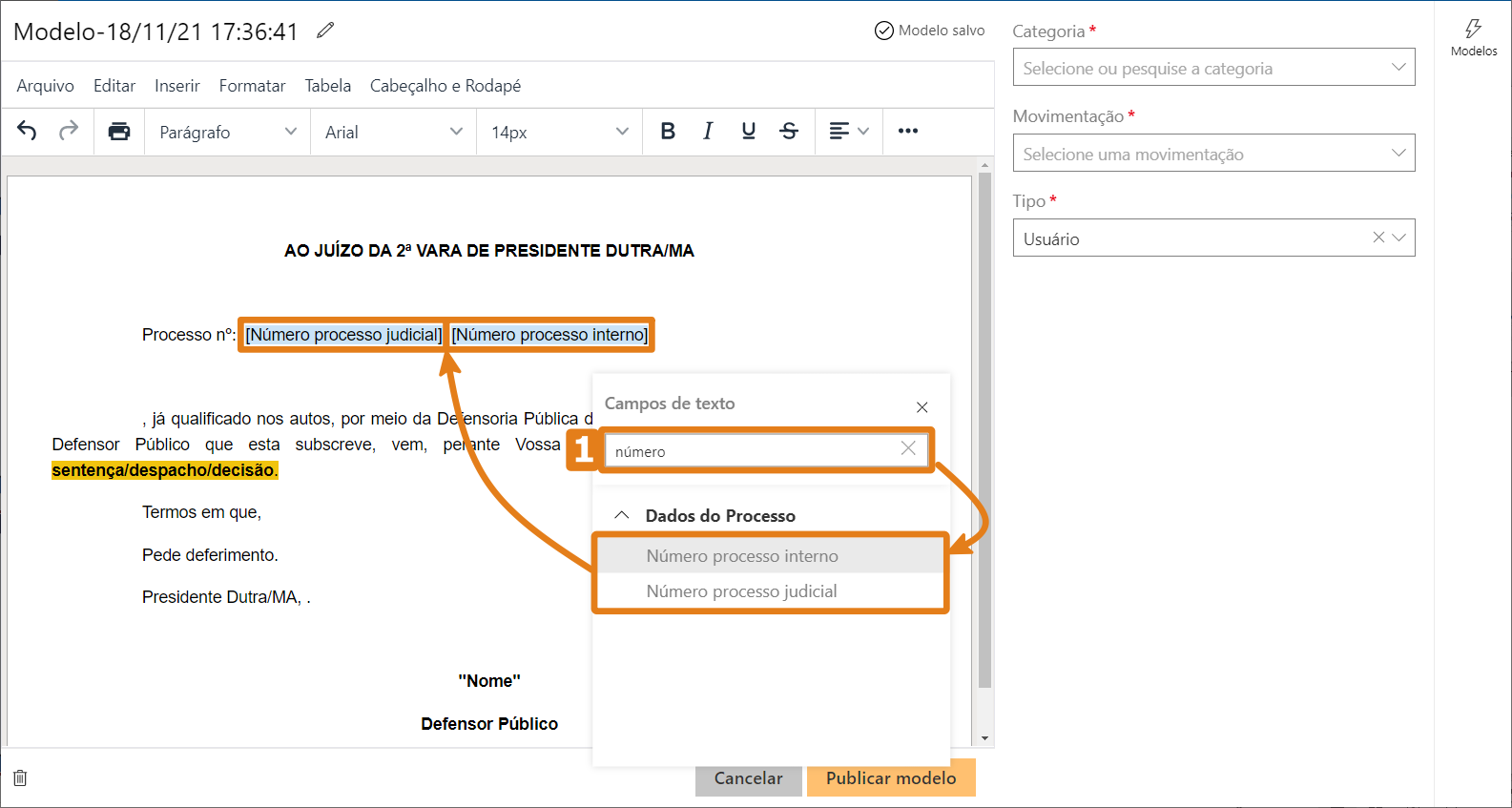Open the Inserir menu
The height and width of the screenshot is (808, 1512).
pyautogui.click(x=177, y=86)
